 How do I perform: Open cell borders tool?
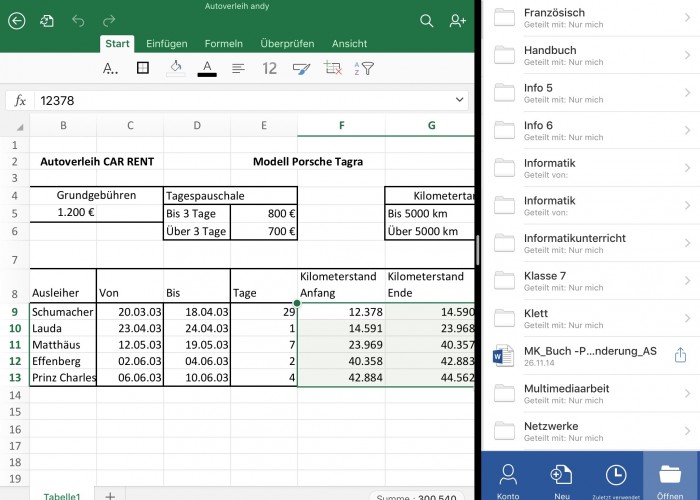(x=143, y=68)
